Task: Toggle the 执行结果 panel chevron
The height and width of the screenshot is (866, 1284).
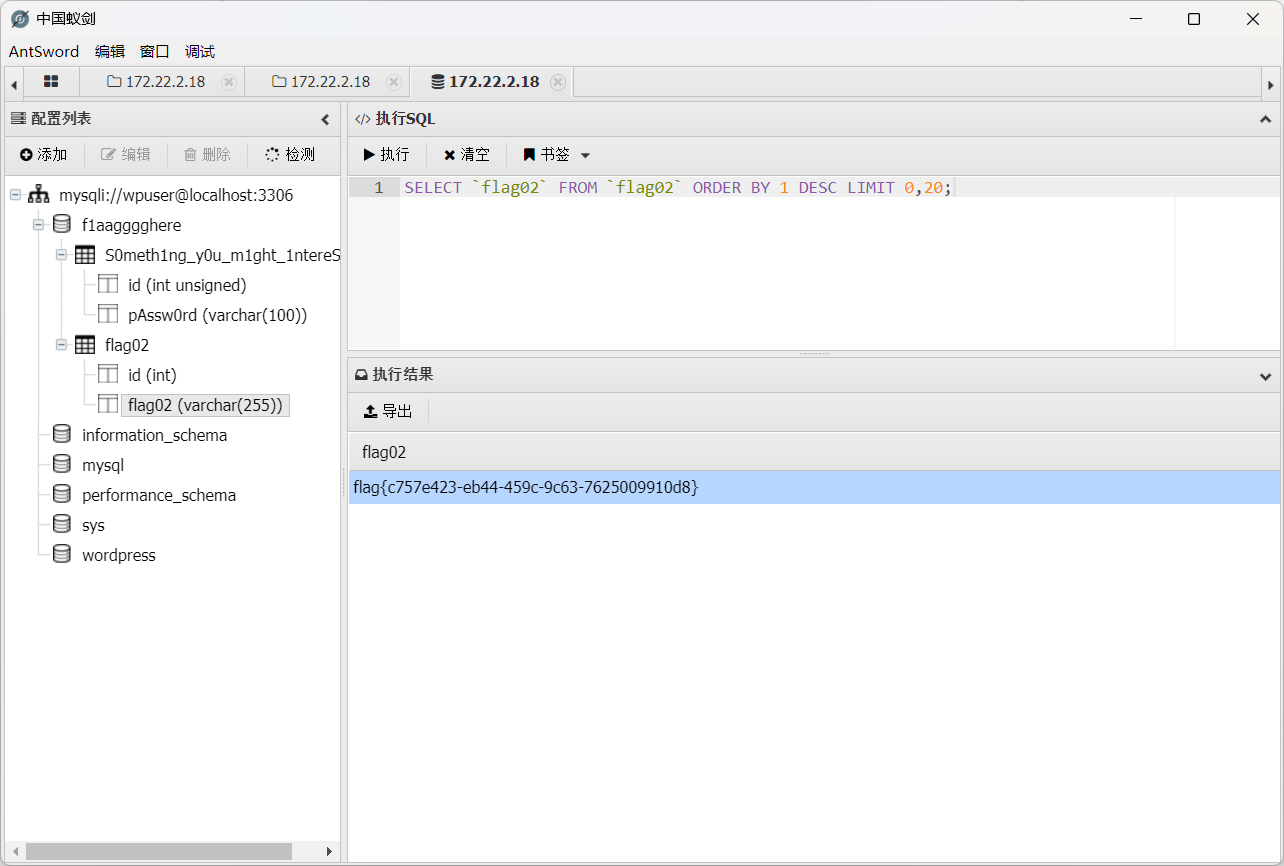Action: pos(1266,376)
